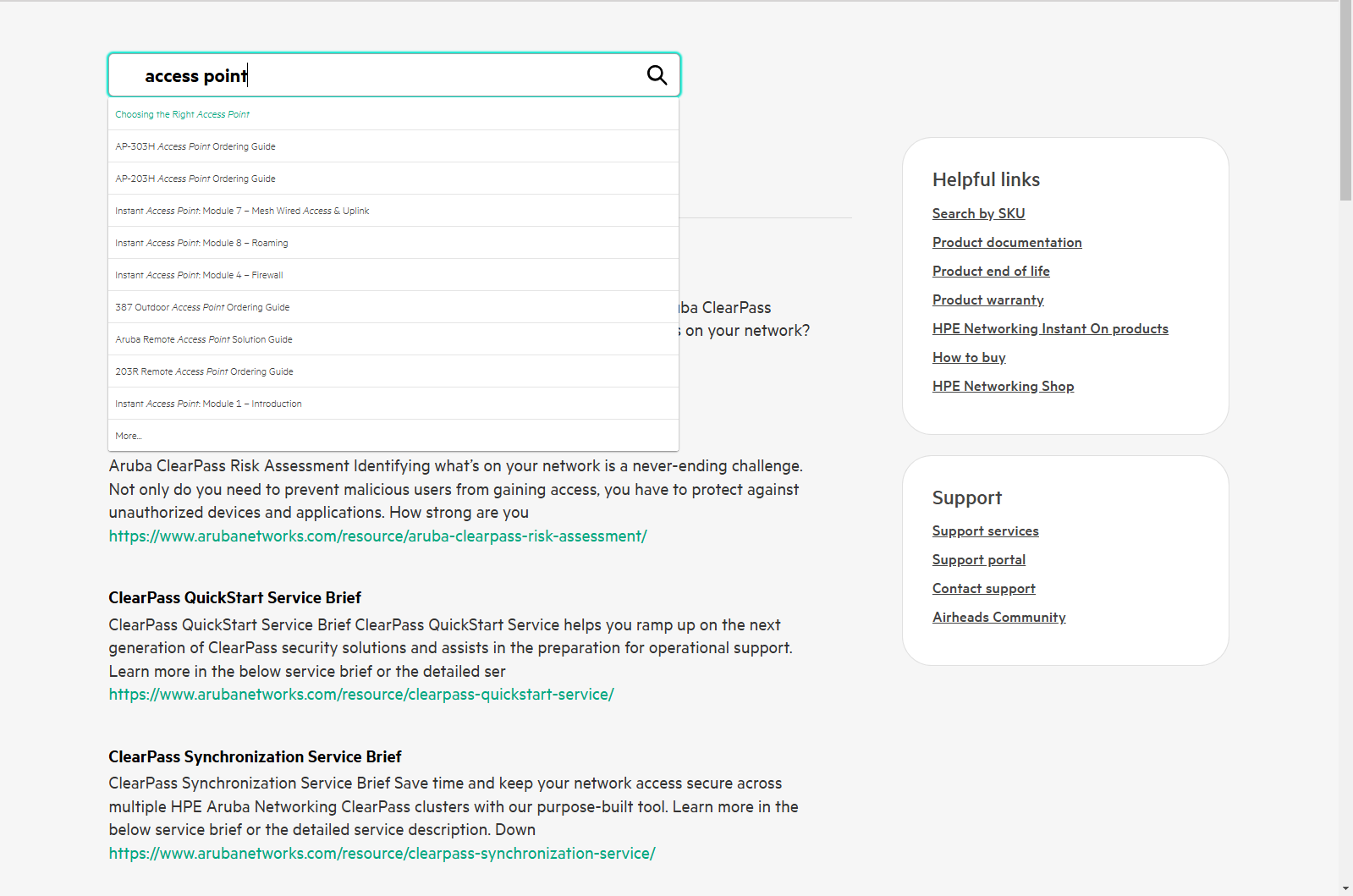Click 'Contact support' link
Viewport: 1353px width, 896px height.
pos(983,589)
